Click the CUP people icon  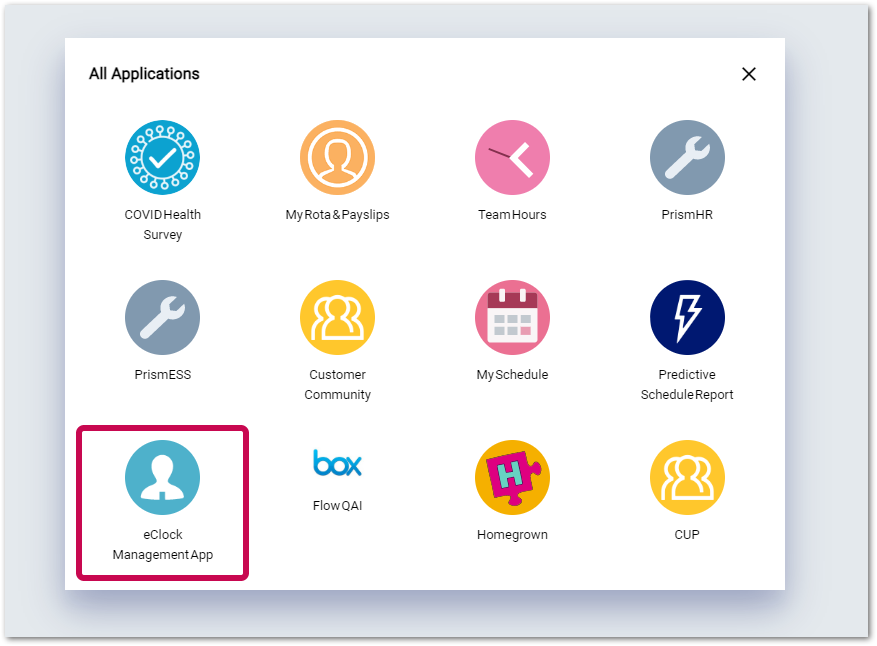pyautogui.click(x=687, y=477)
